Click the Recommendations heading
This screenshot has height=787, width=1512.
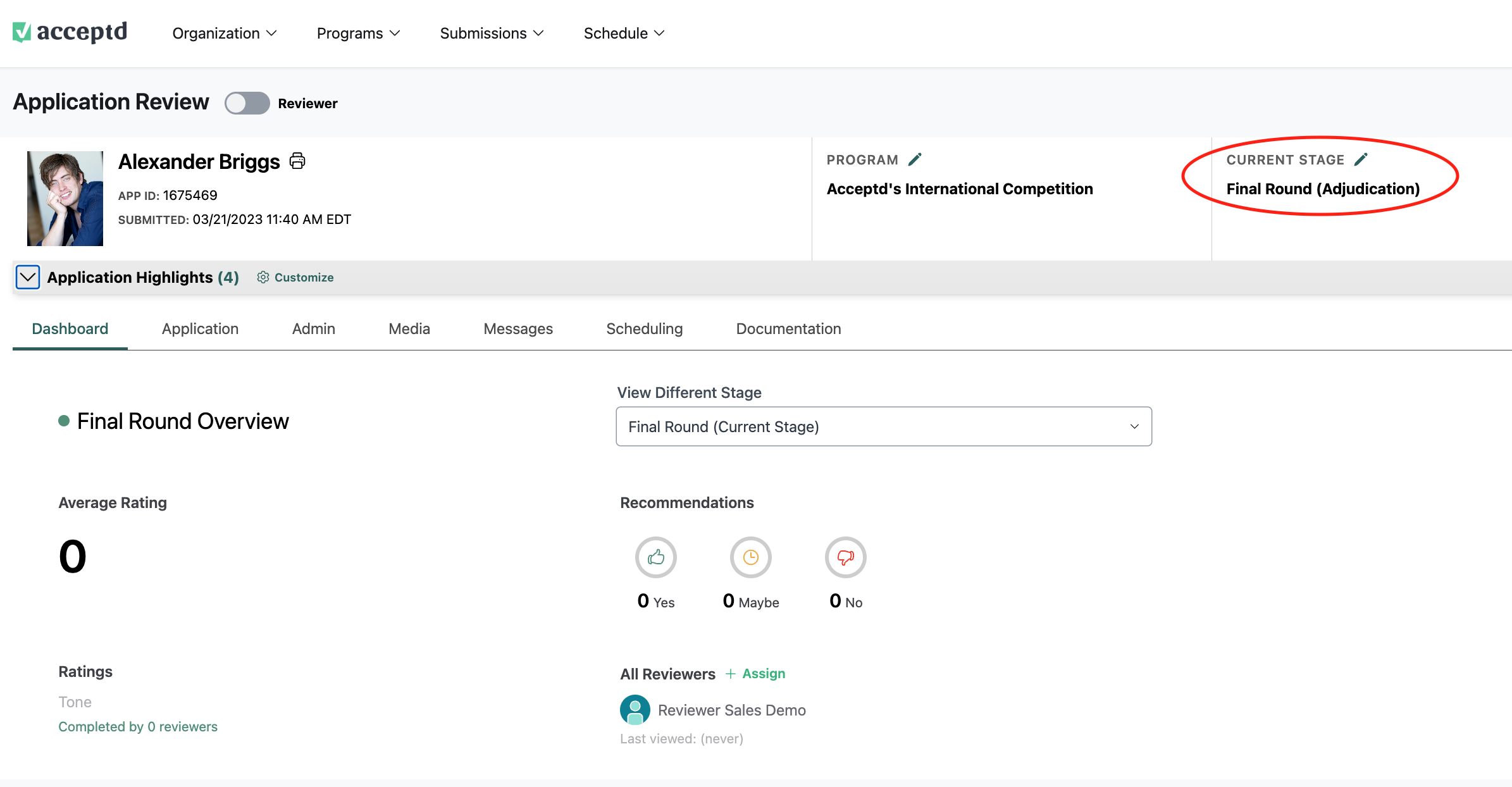687,503
